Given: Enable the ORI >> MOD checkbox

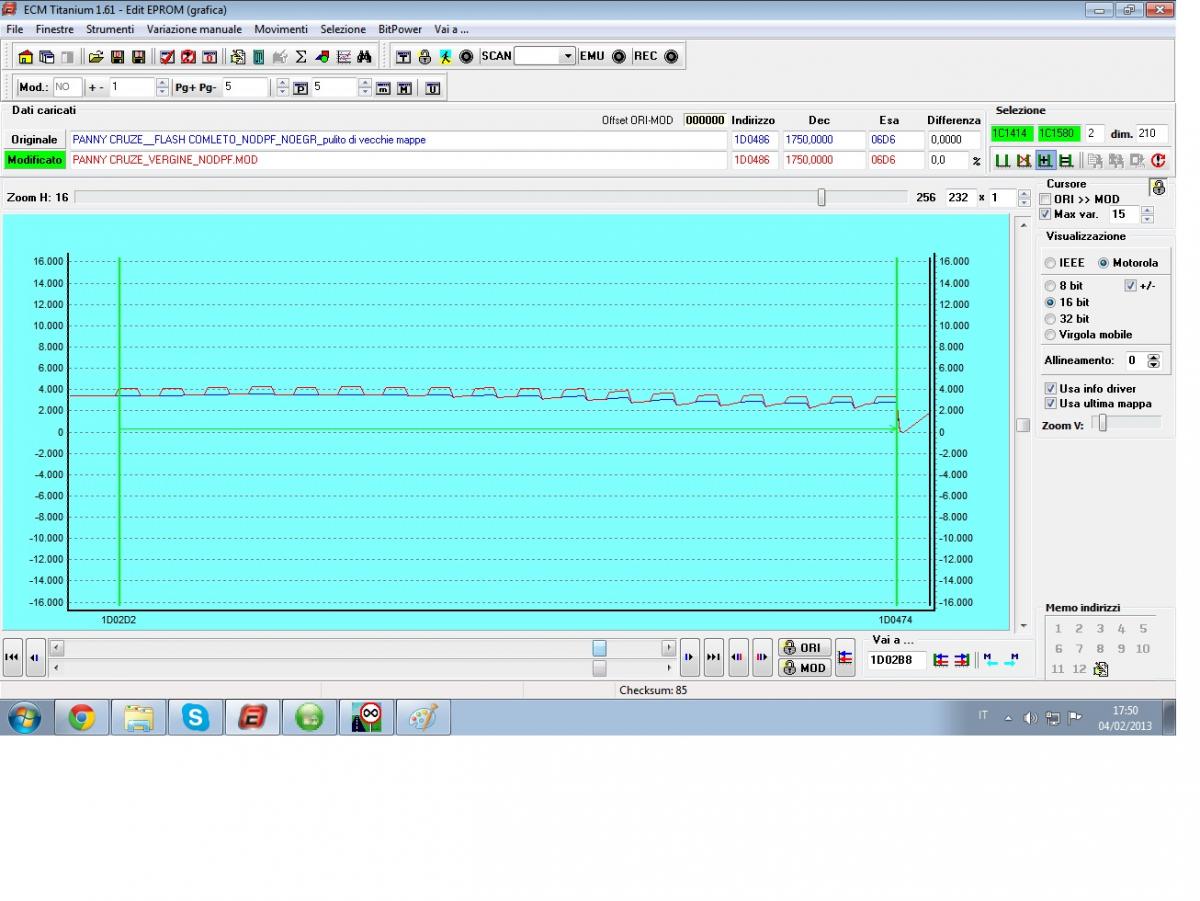Looking at the screenshot, I should click(x=1045, y=199).
